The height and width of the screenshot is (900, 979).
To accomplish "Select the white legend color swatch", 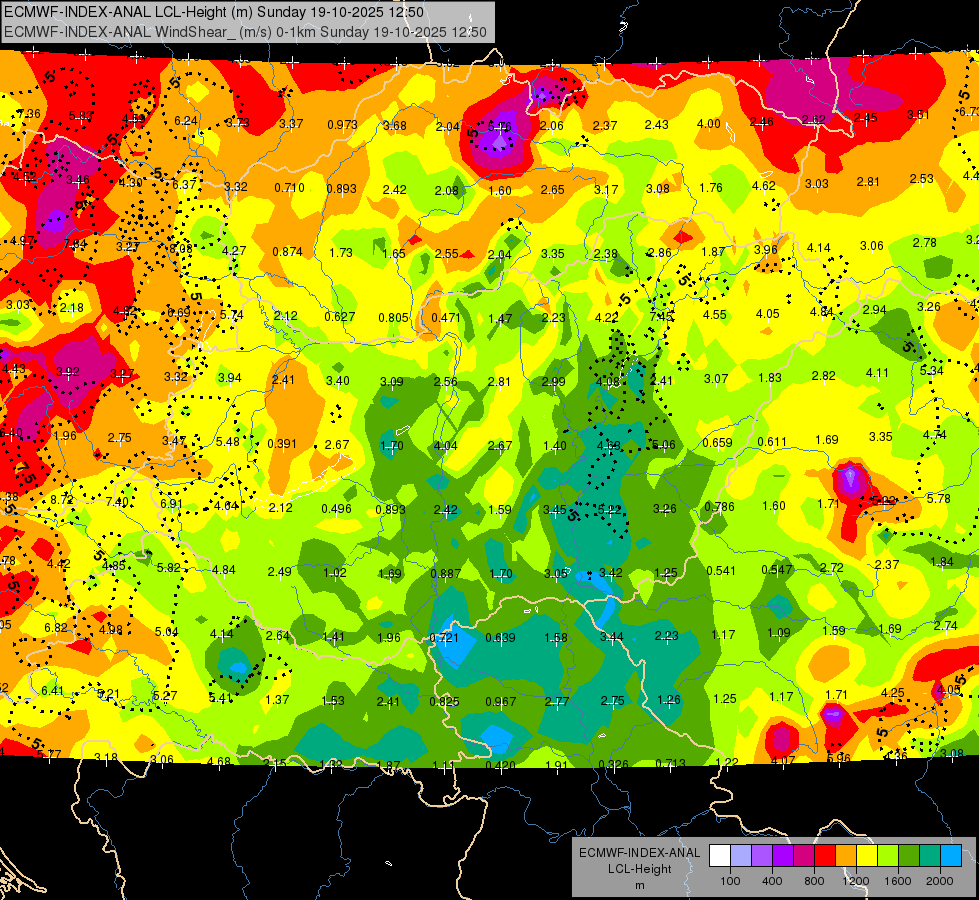I will (720, 855).
